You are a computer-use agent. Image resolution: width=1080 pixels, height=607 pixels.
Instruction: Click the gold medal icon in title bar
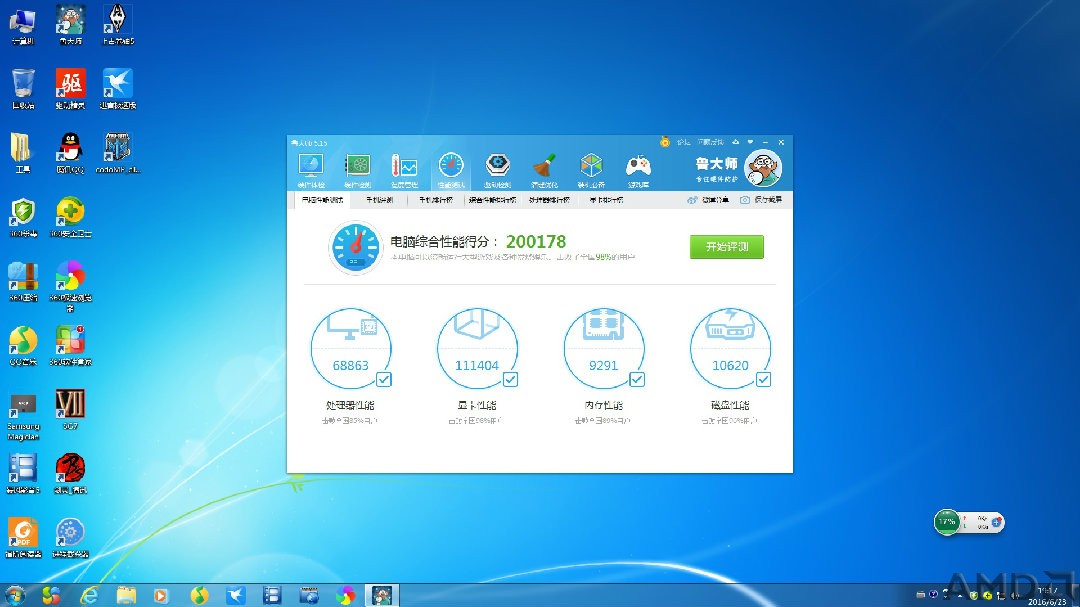click(665, 142)
